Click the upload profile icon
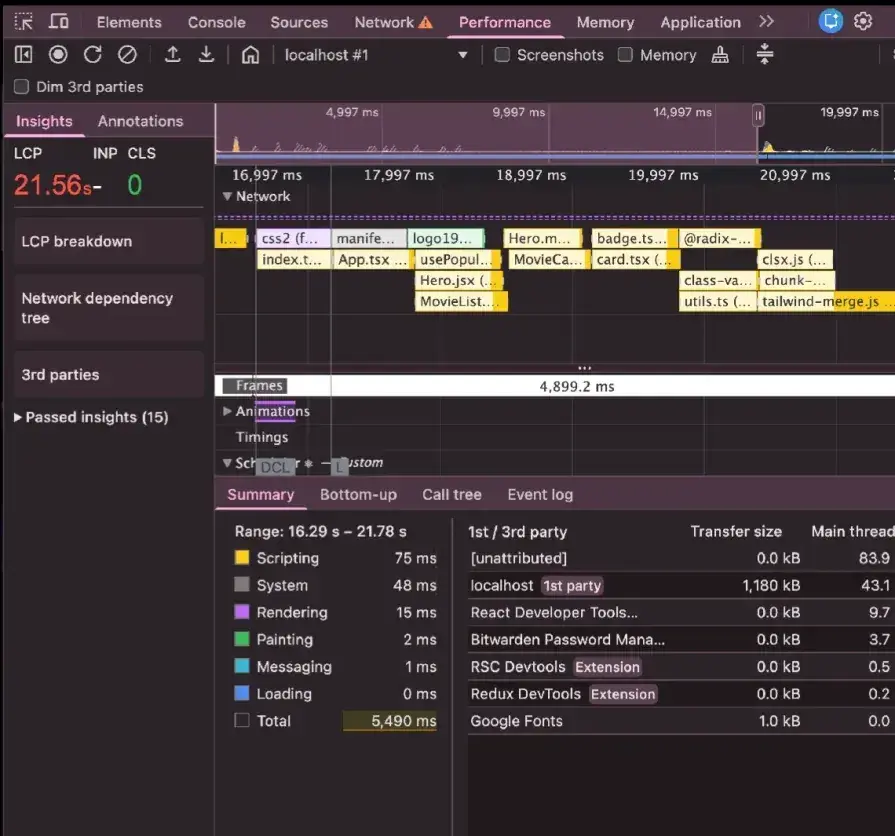895x836 pixels. (x=172, y=55)
